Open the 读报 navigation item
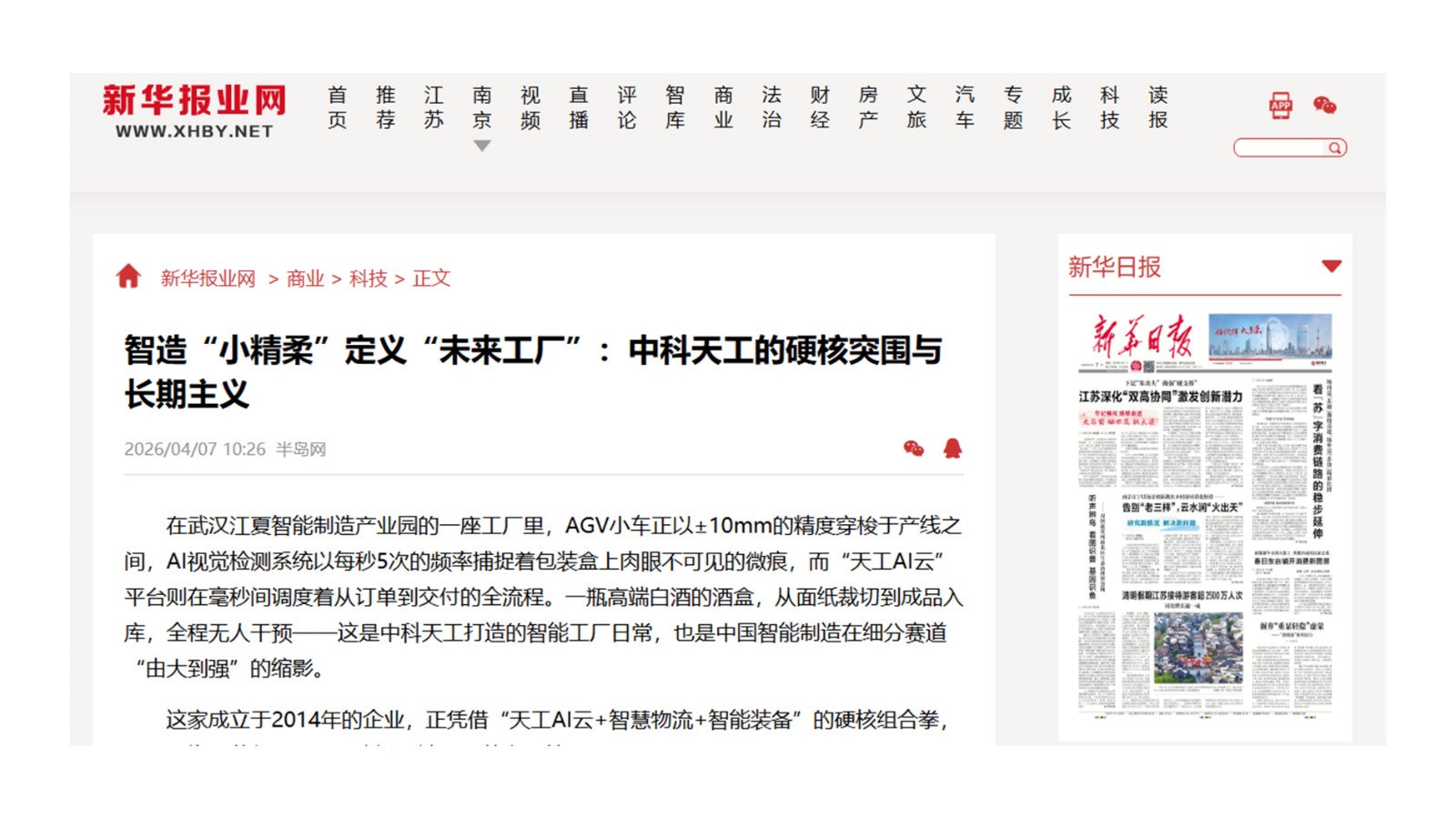Viewport: 1456px width, 819px height. coord(1158,107)
